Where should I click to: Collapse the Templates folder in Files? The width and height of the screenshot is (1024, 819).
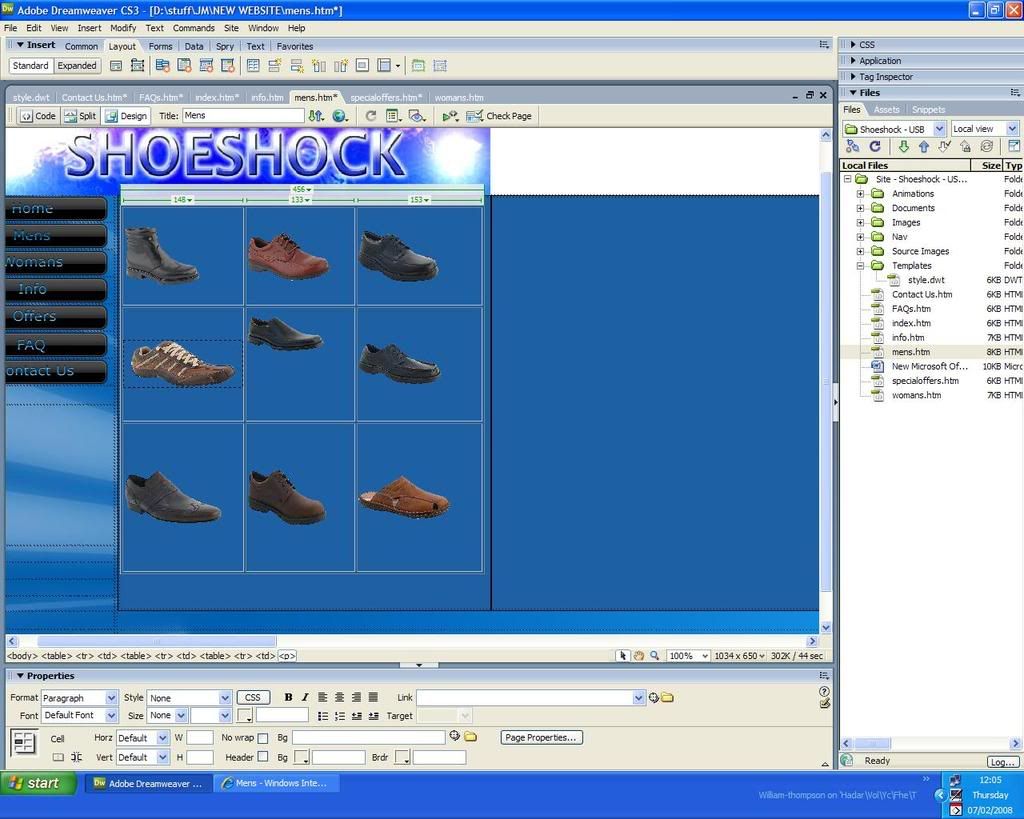[860, 265]
